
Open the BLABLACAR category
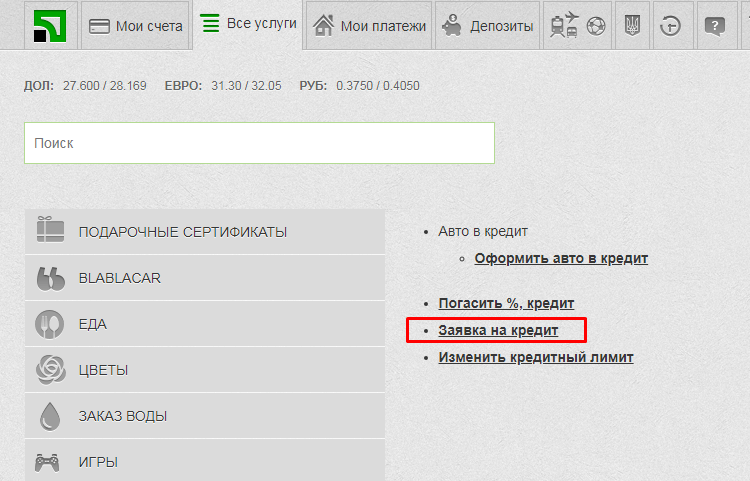[205, 278]
